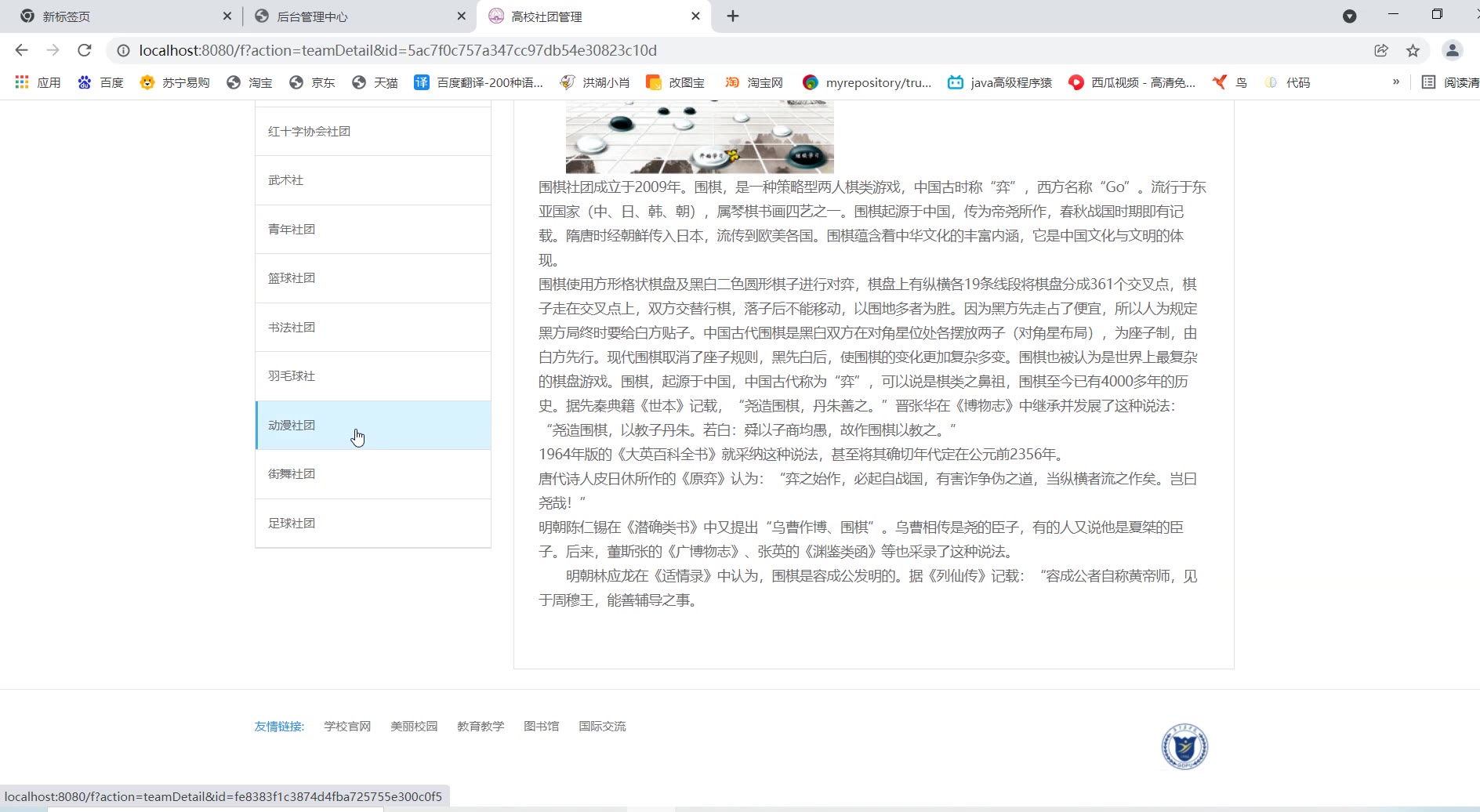Open tab search dropdown button

(1349, 16)
